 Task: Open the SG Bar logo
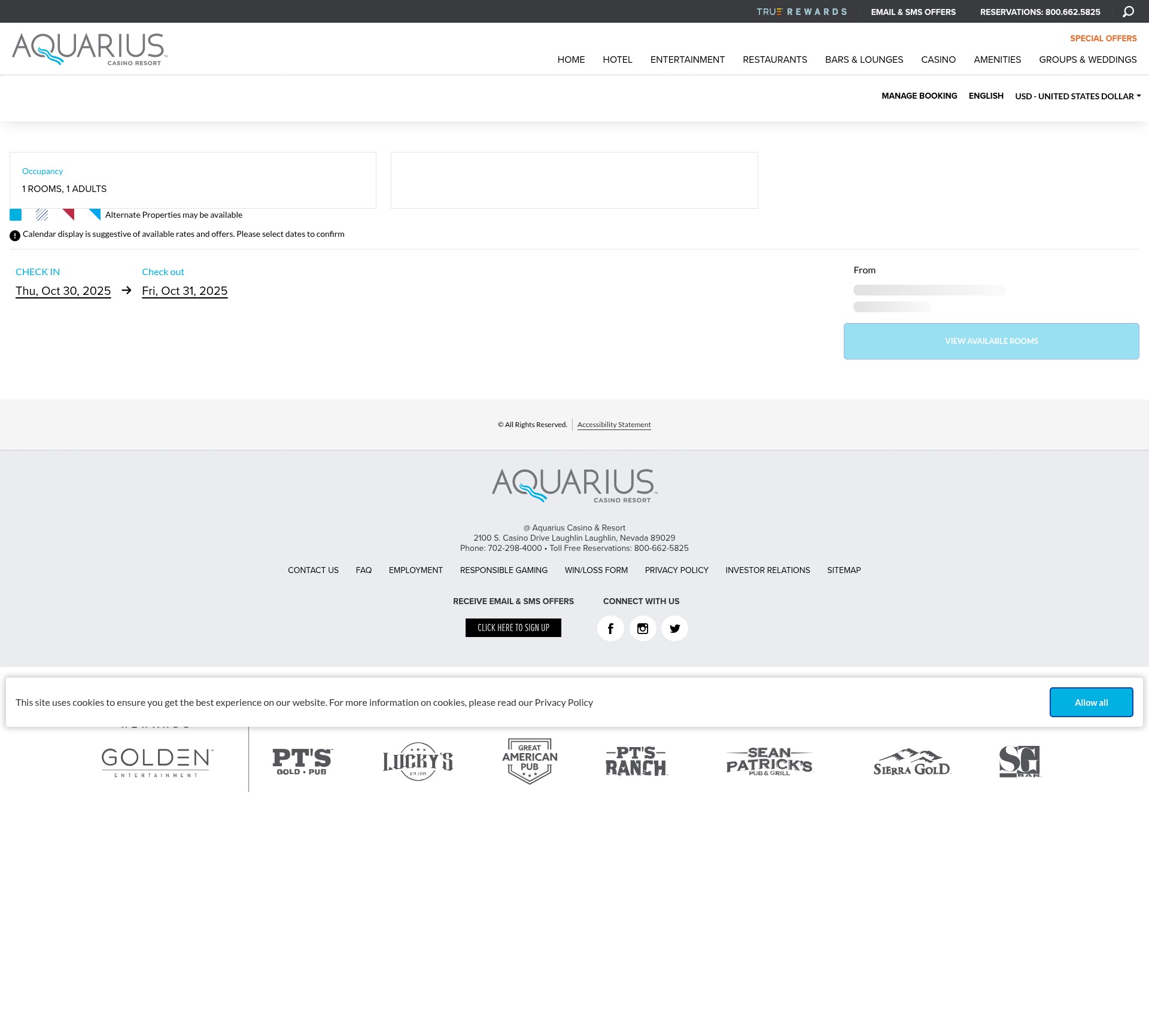(x=1020, y=761)
